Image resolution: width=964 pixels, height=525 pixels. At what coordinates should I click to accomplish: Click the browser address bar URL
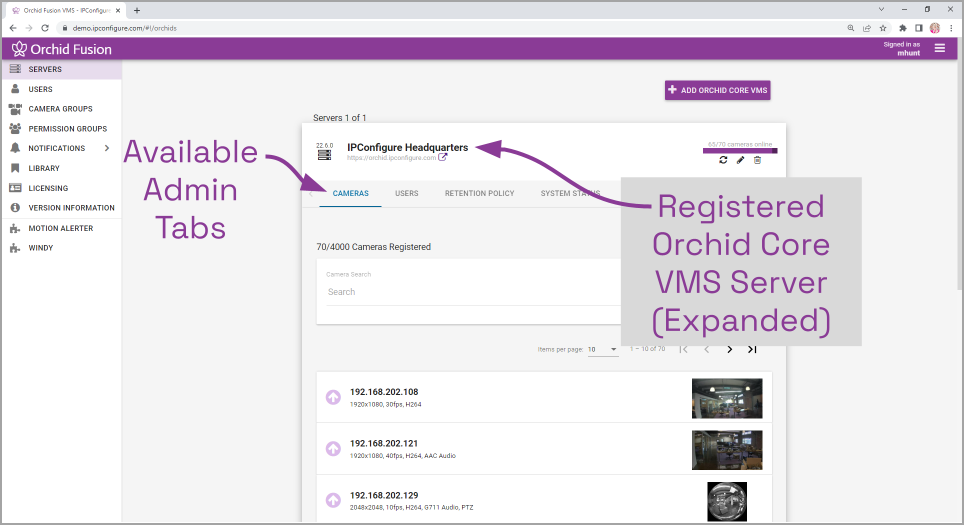[125, 28]
